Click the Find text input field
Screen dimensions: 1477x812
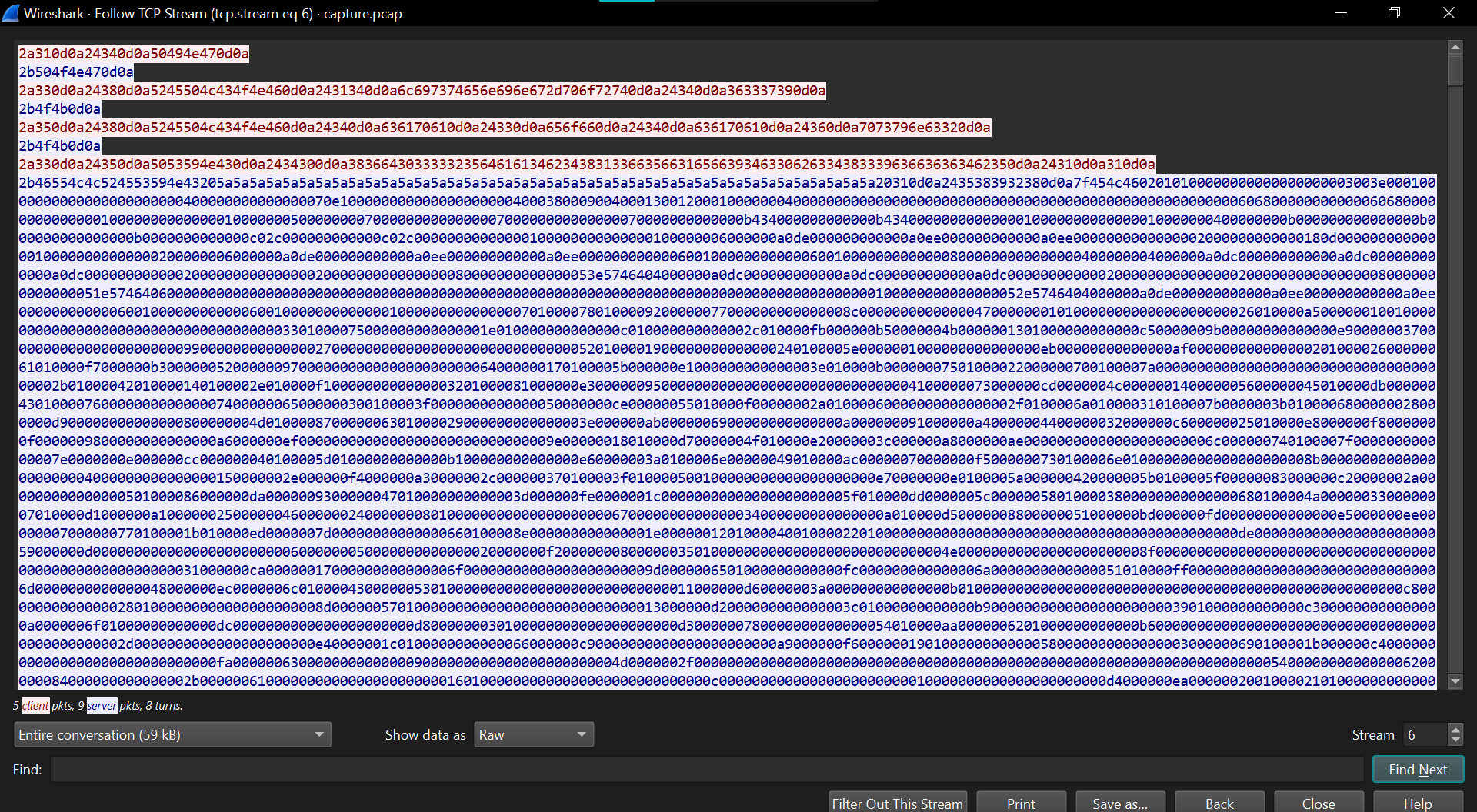pyautogui.click(x=707, y=769)
